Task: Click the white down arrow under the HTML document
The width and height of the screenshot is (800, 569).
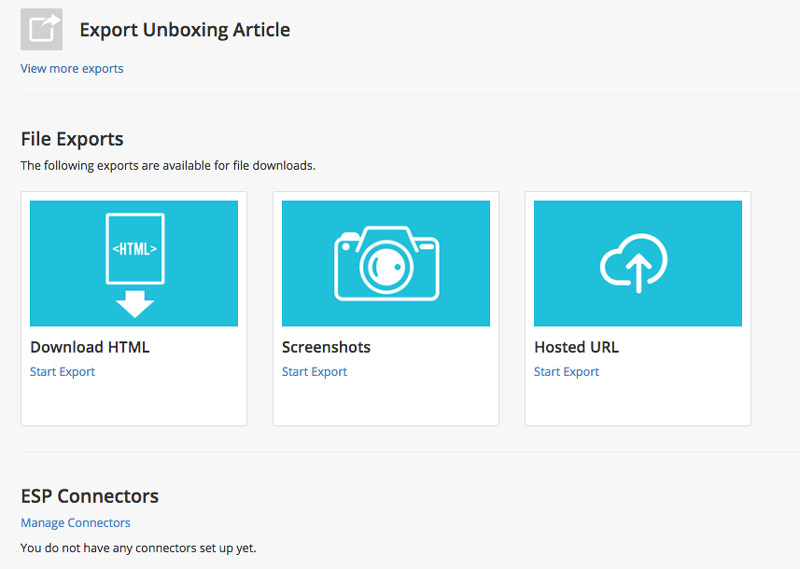Action: click(x=135, y=304)
